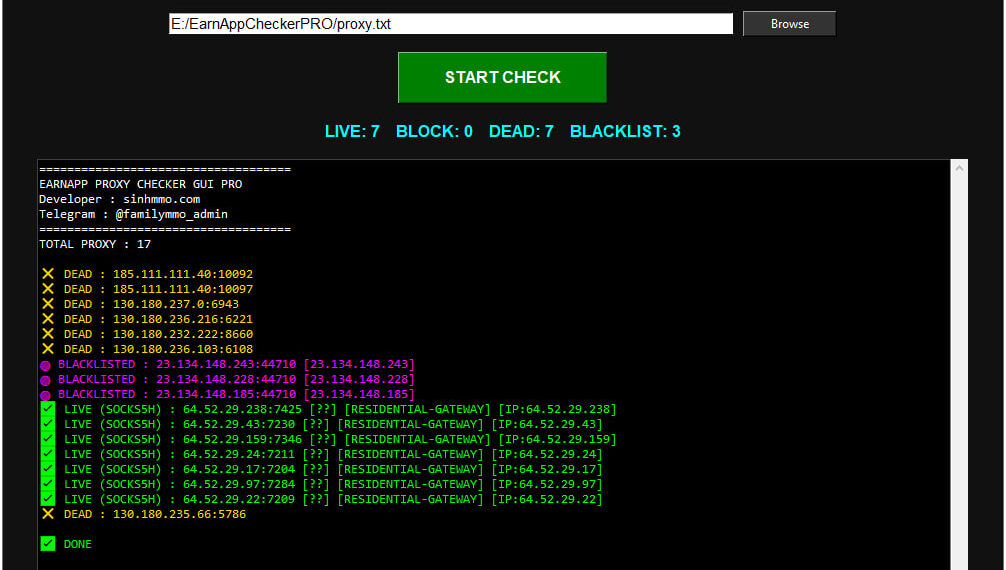Click green check beside 64.52.29.22:7209
This screenshot has height=570, width=1006.
[47, 499]
